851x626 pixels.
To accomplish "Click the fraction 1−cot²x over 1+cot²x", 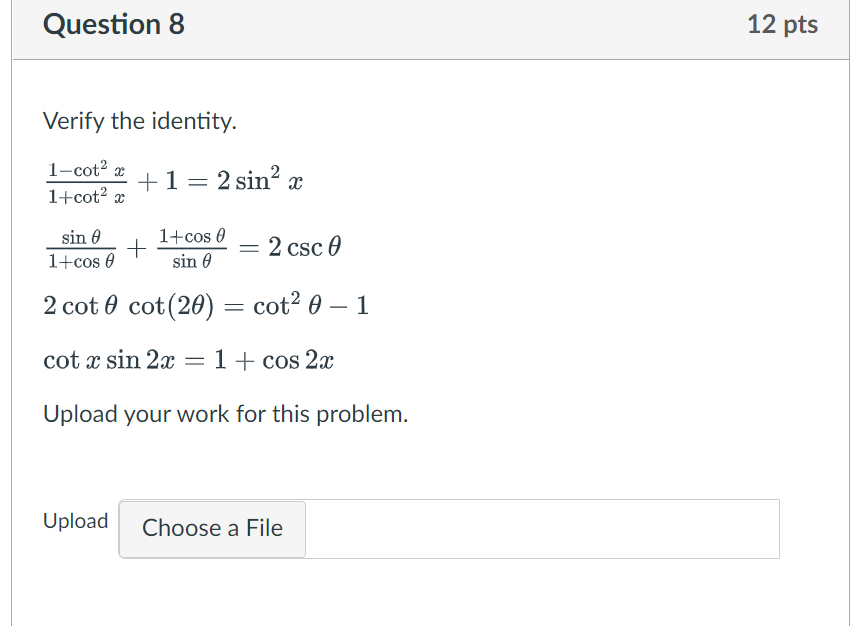I will coord(84,180).
